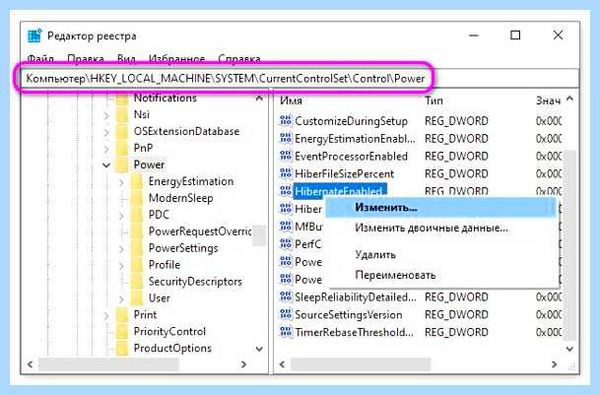Select the Notifications key in tree
600x395 pixels.
pyautogui.click(x=165, y=98)
